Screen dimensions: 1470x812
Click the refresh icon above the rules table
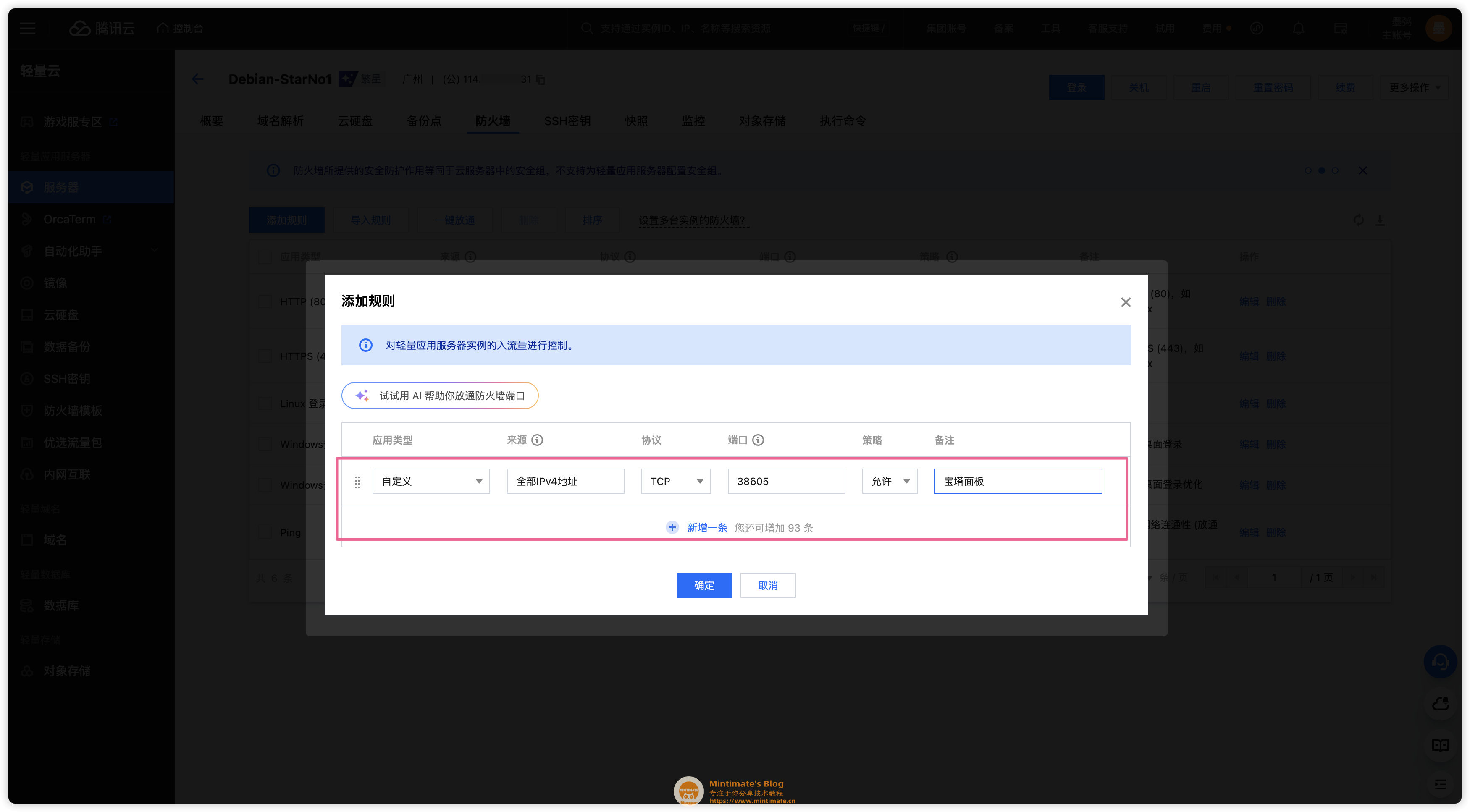coord(1358,220)
